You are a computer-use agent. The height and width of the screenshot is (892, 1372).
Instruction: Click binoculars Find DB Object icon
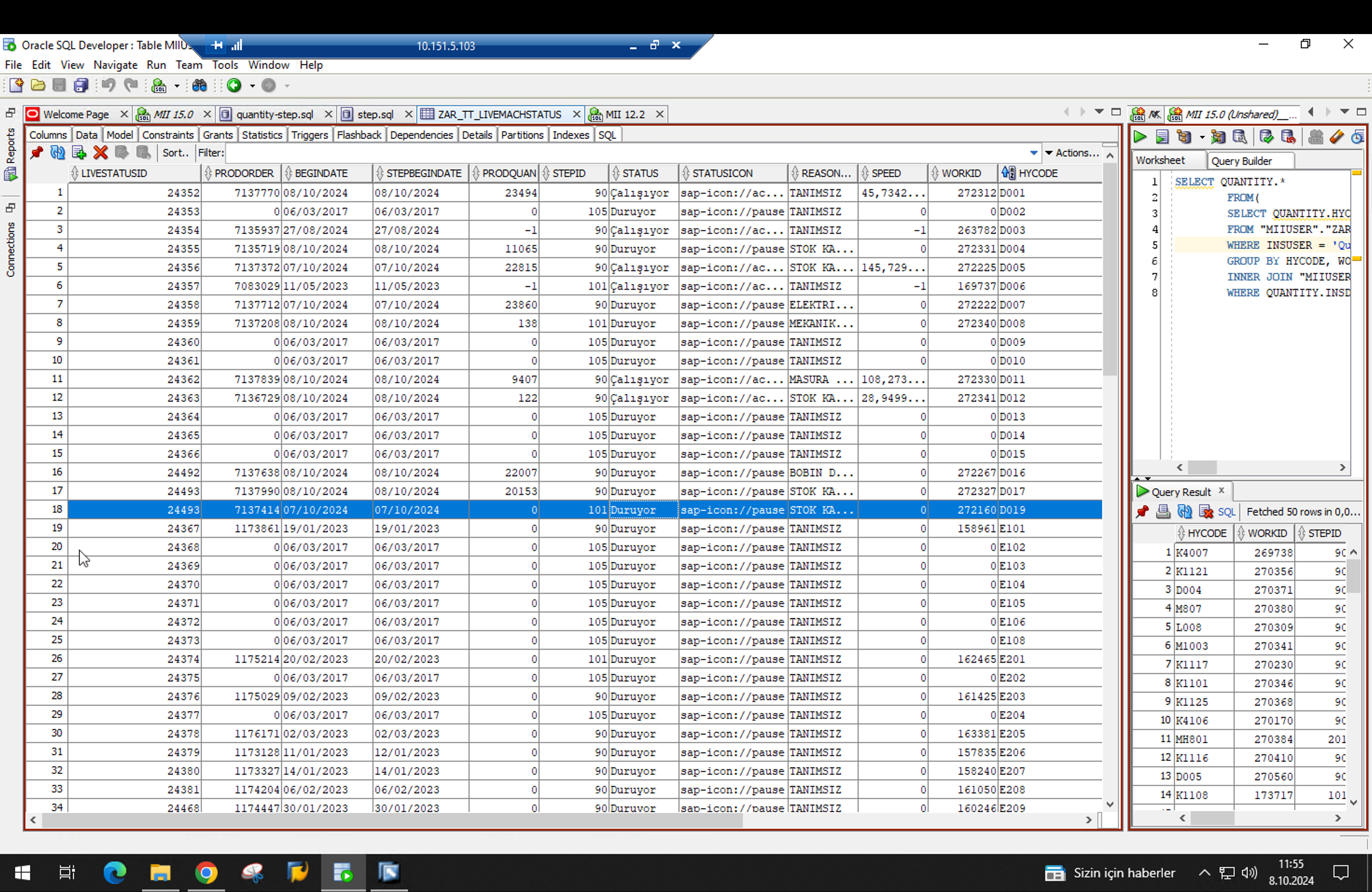(x=199, y=86)
